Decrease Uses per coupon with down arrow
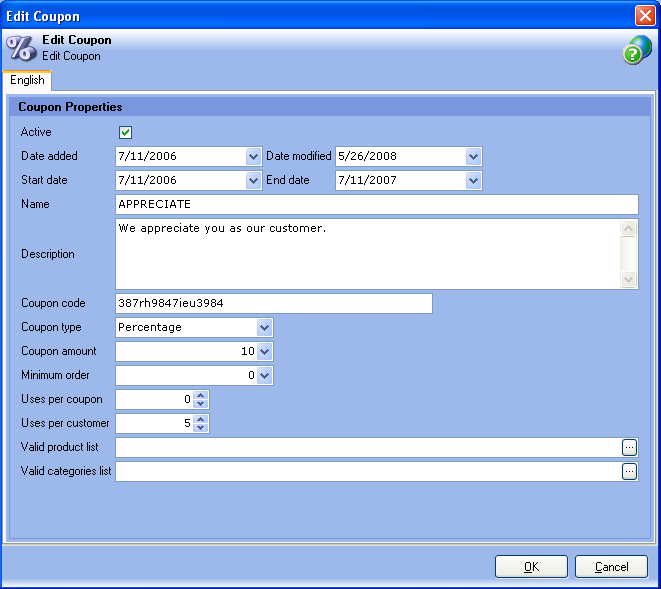661x589 pixels. pos(201,403)
